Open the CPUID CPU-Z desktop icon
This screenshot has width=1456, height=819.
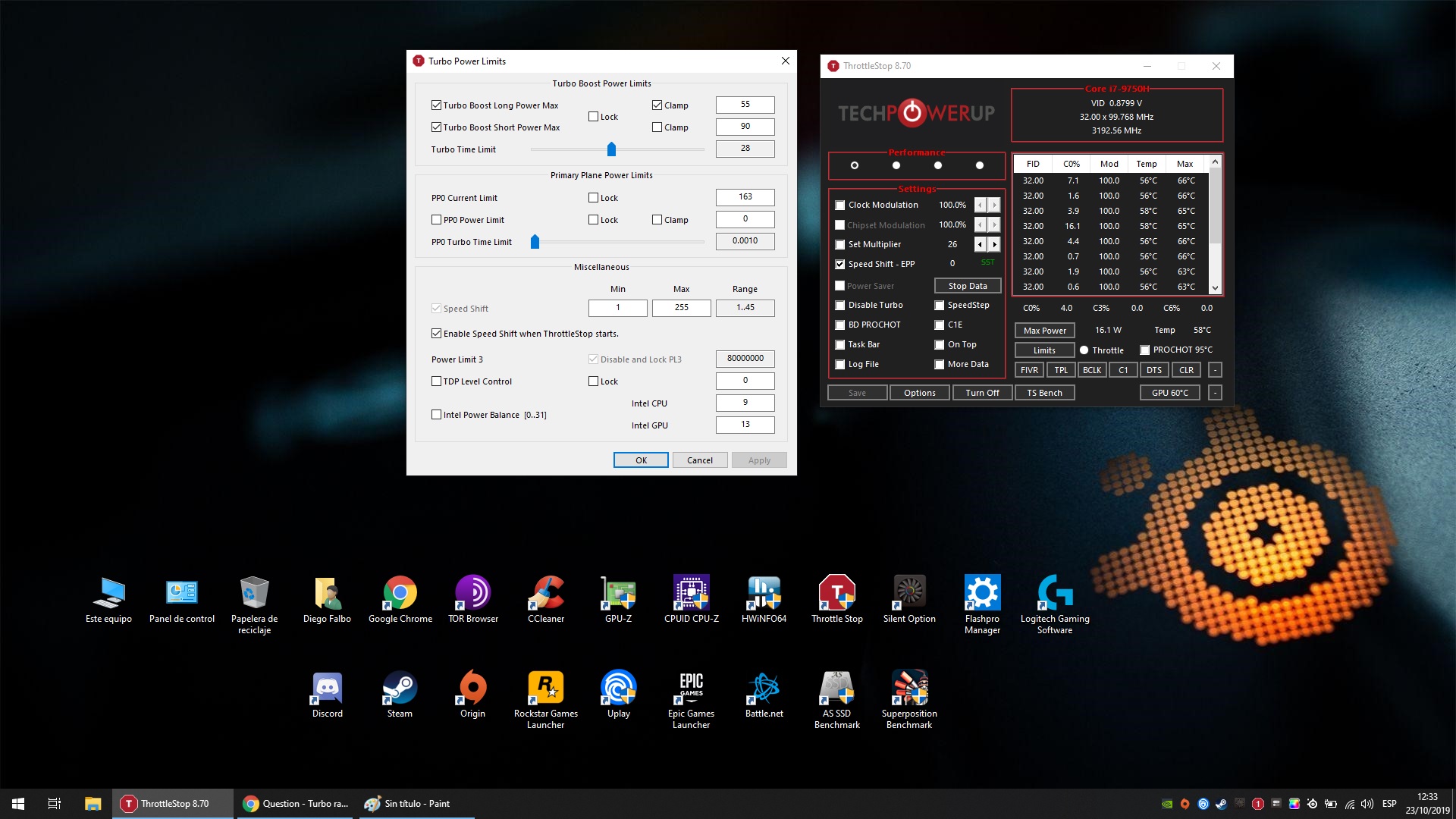point(691,594)
